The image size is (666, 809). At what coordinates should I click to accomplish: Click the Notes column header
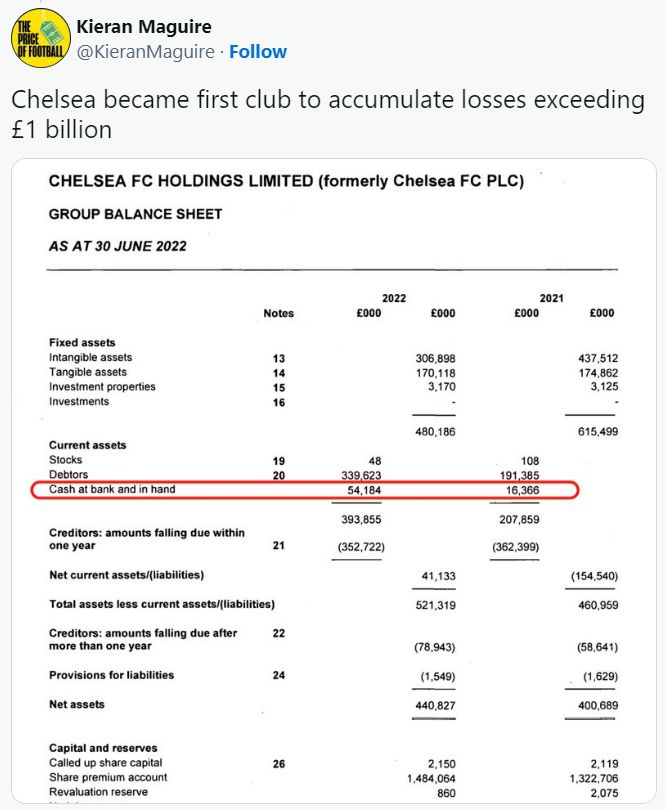(278, 313)
